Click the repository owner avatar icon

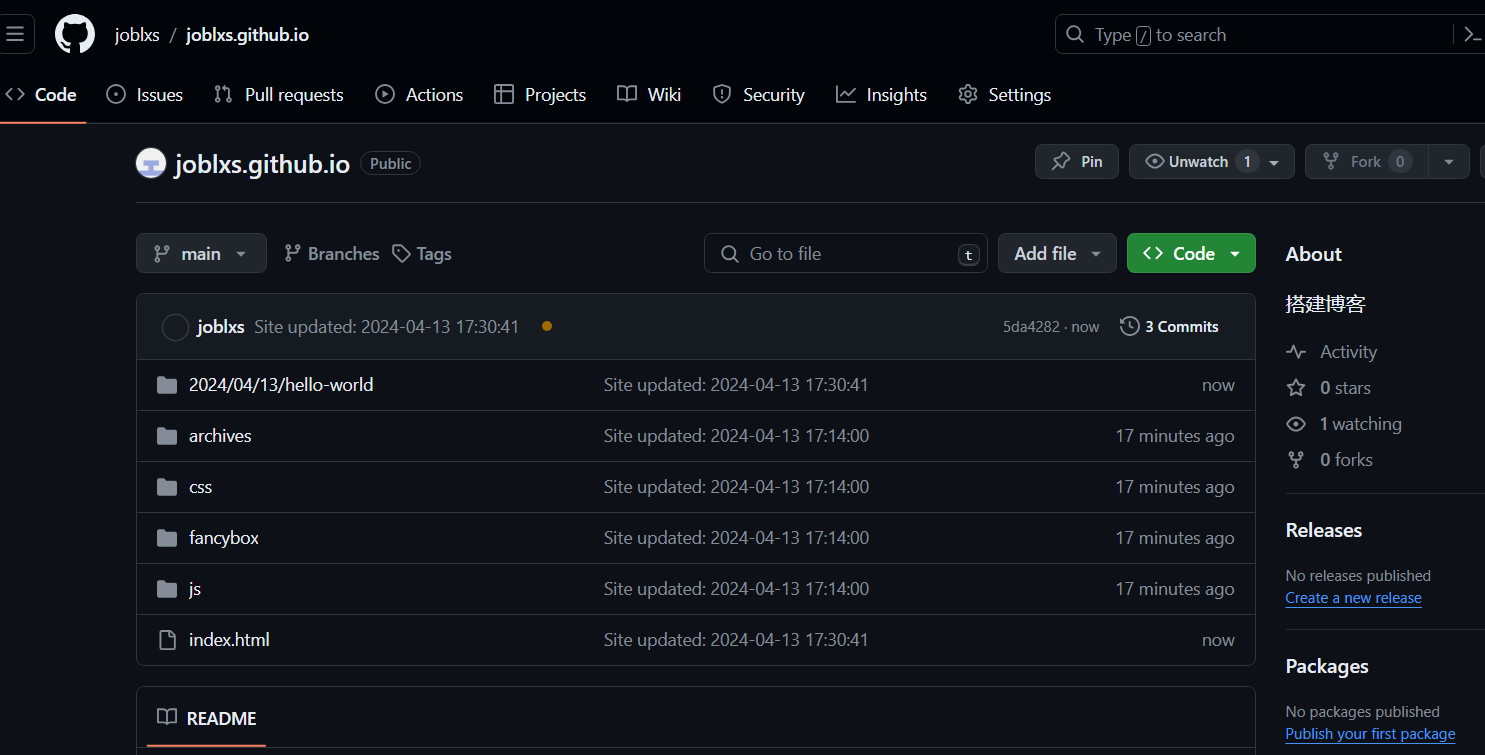pos(150,163)
